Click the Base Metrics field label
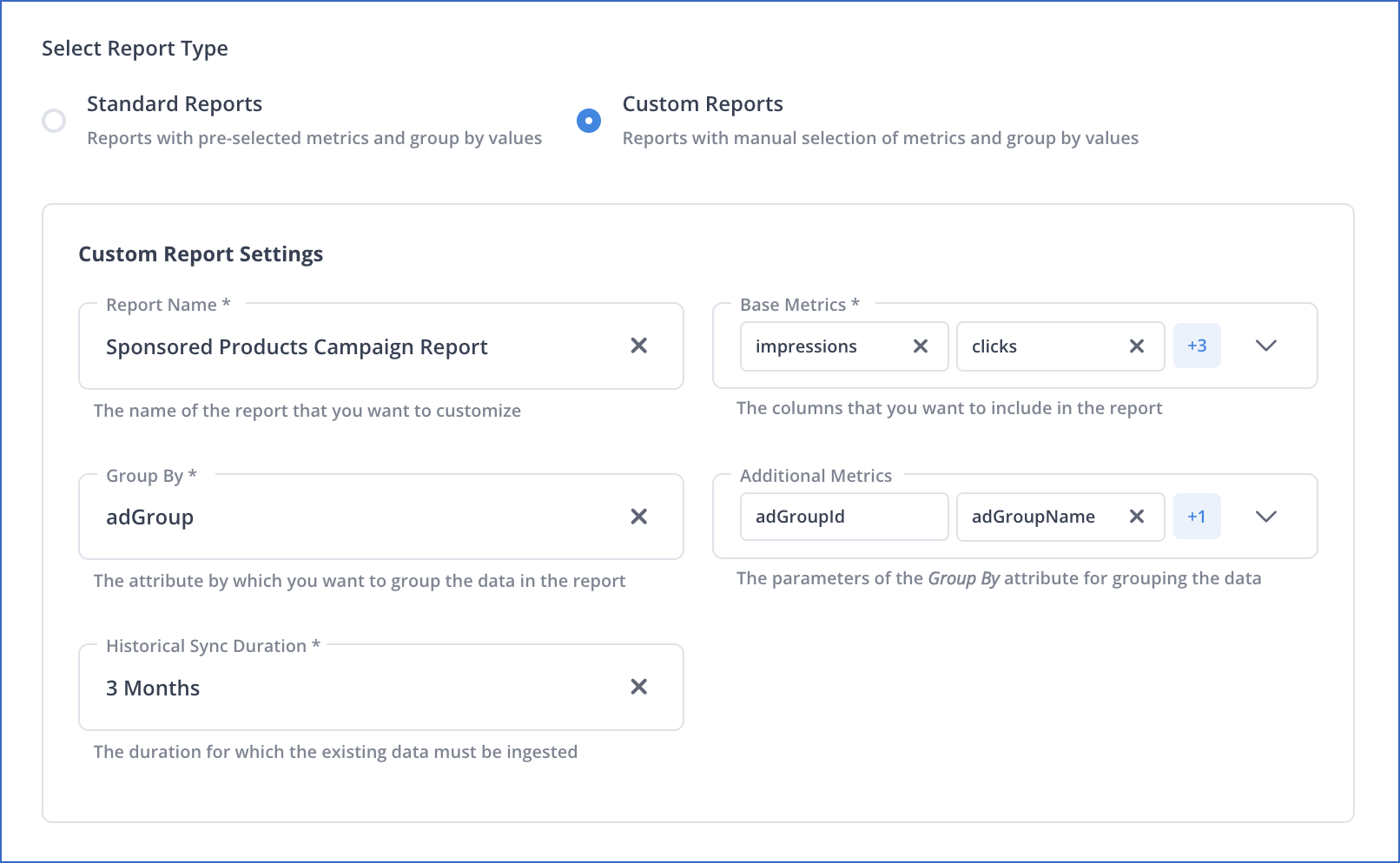Viewport: 1400px width, 863px height. [x=800, y=305]
